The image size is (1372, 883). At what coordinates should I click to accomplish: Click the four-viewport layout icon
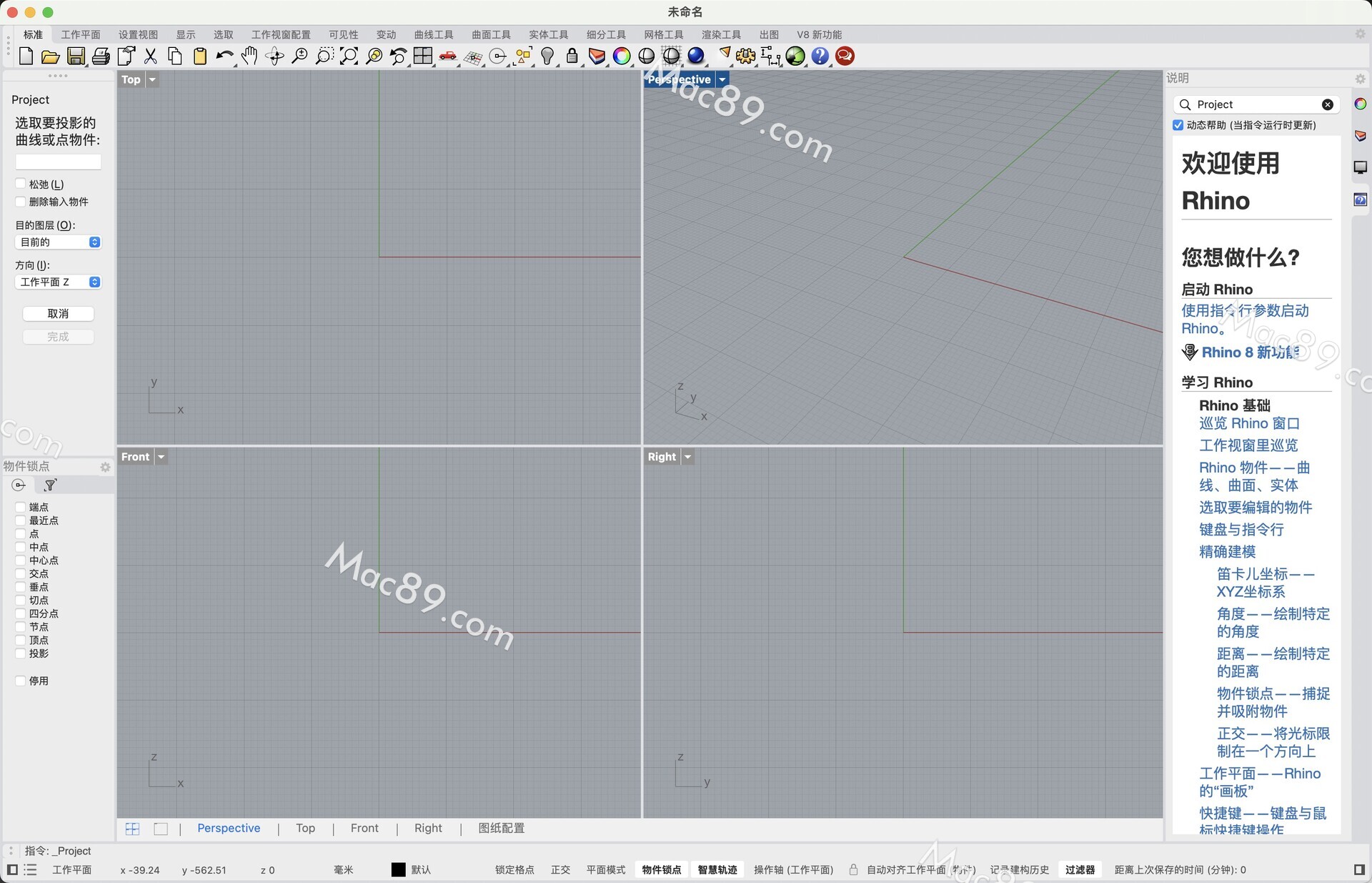(423, 56)
